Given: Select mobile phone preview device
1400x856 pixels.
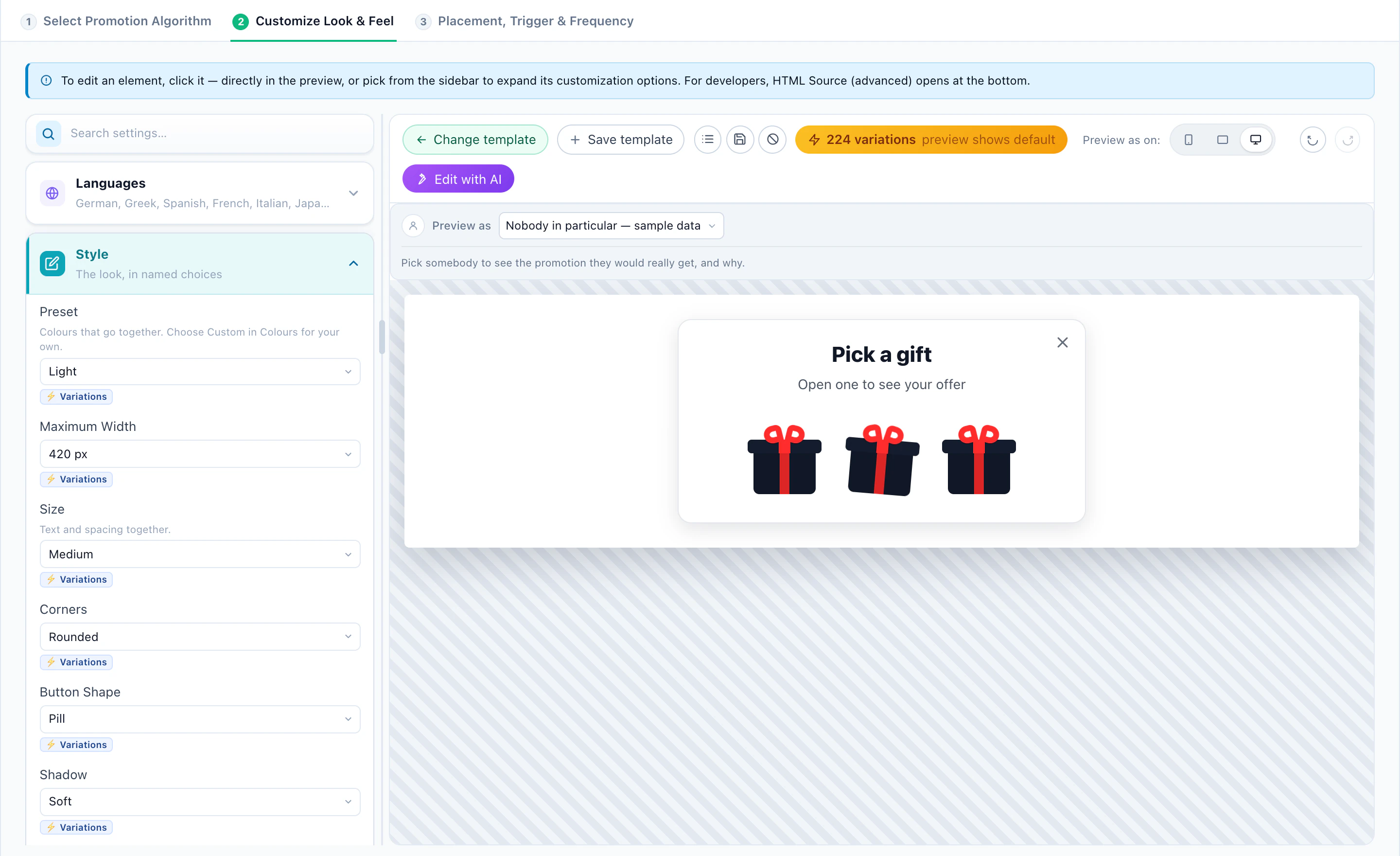Looking at the screenshot, I should [x=1189, y=140].
